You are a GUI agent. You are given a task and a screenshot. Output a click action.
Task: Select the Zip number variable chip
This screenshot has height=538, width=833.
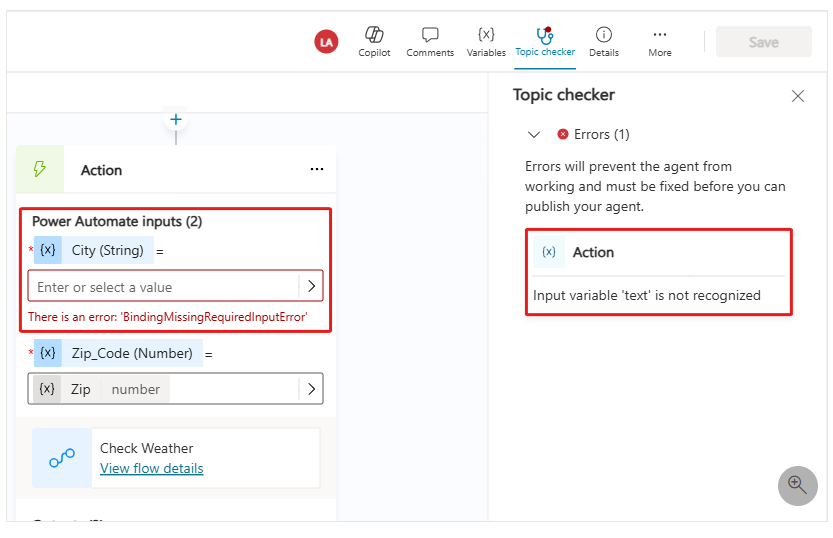click(x=100, y=389)
